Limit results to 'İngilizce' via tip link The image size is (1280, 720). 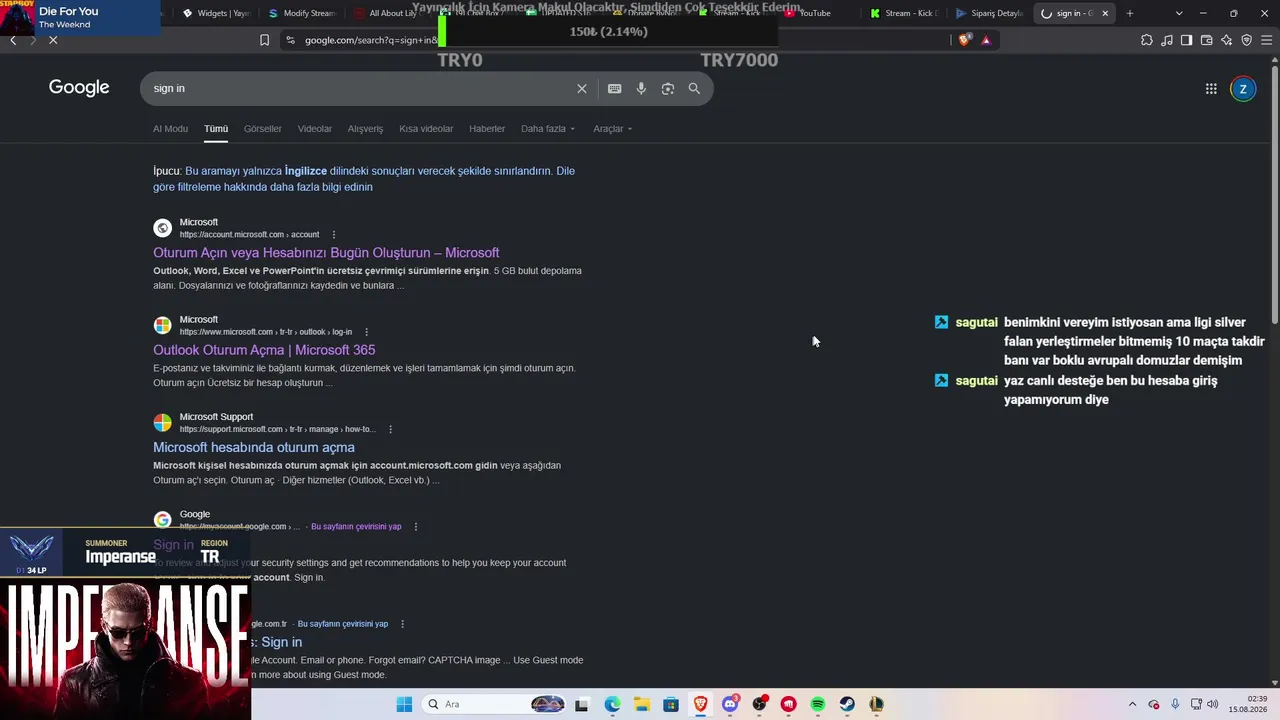306,171
